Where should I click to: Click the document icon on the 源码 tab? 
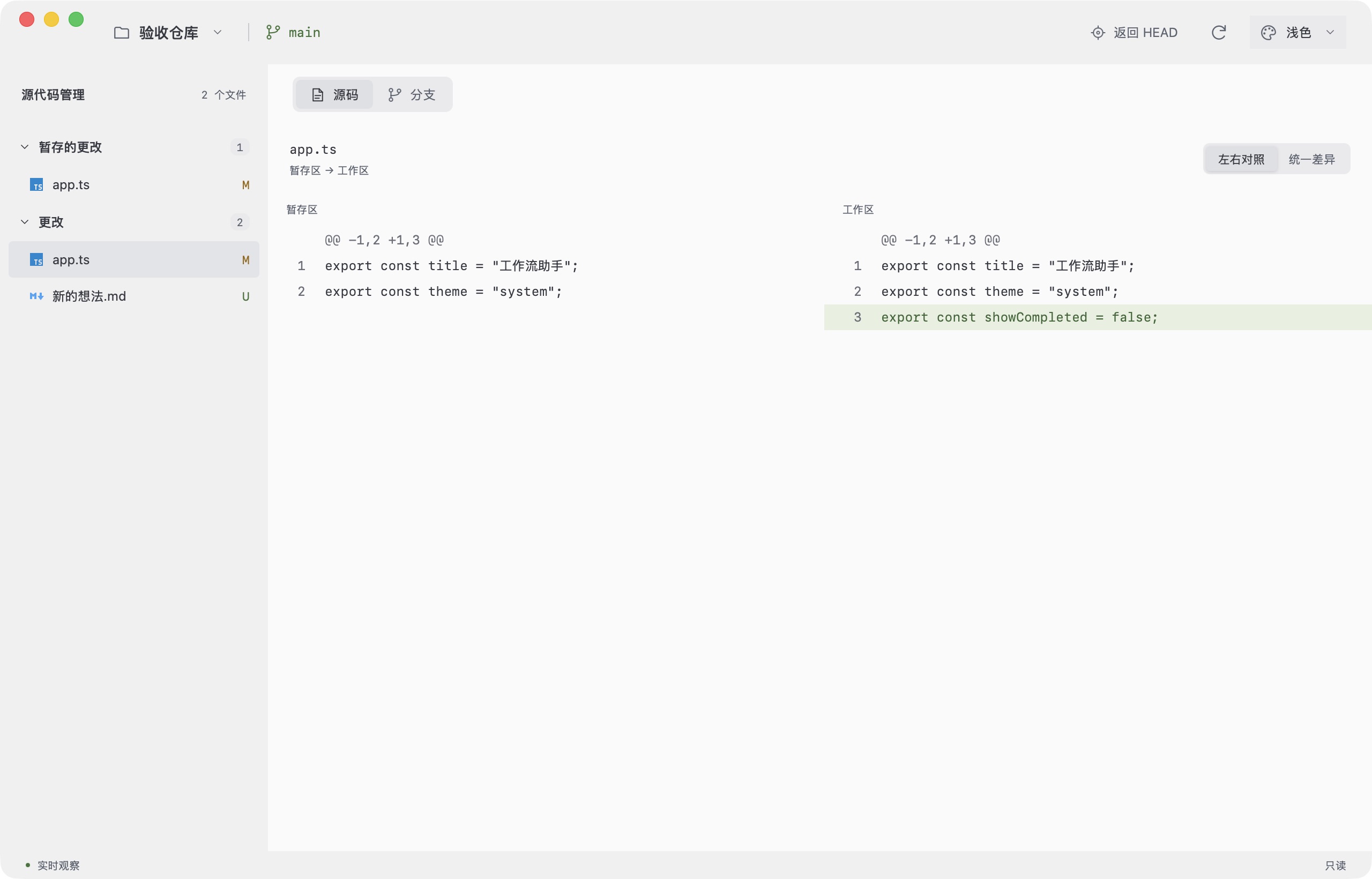coord(318,95)
